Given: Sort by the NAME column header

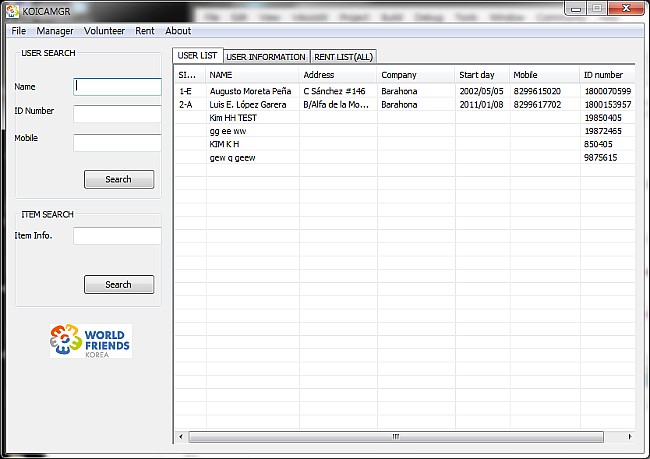Looking at the screenshot, I should pyautogui.click(x=252, y=75).
